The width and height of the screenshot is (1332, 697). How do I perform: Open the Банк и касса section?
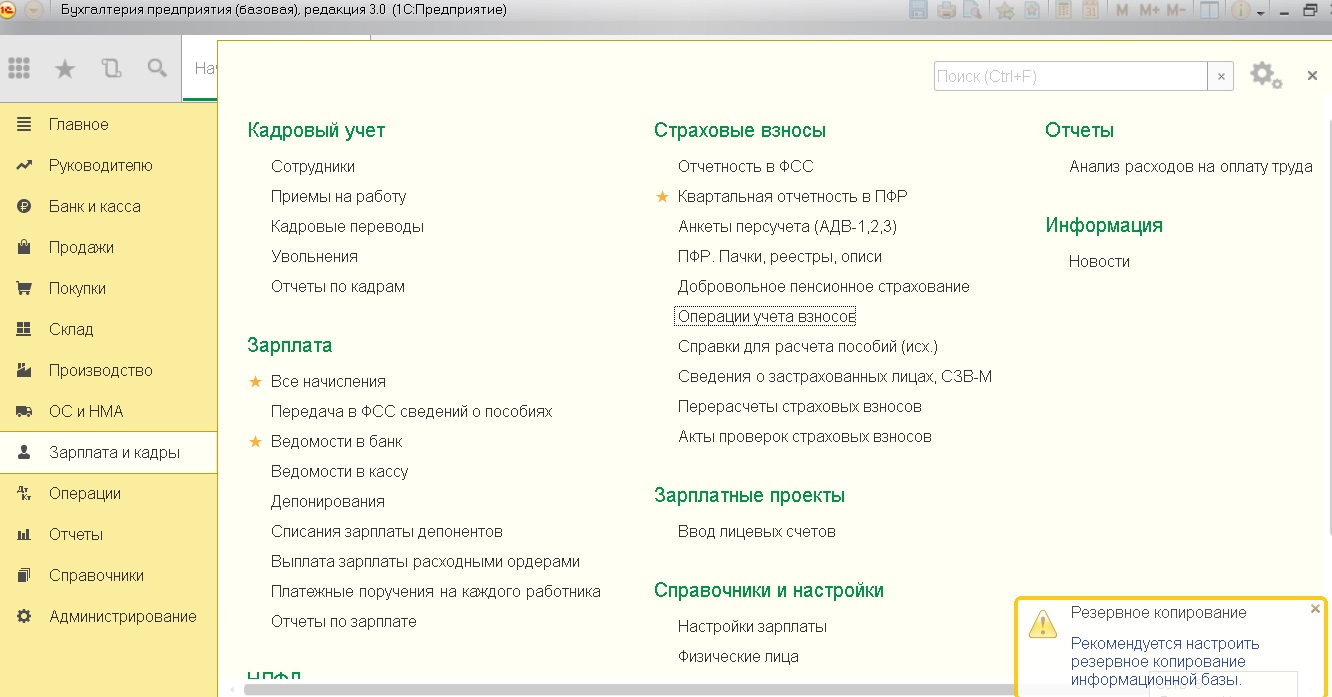[x=108, y=206]
